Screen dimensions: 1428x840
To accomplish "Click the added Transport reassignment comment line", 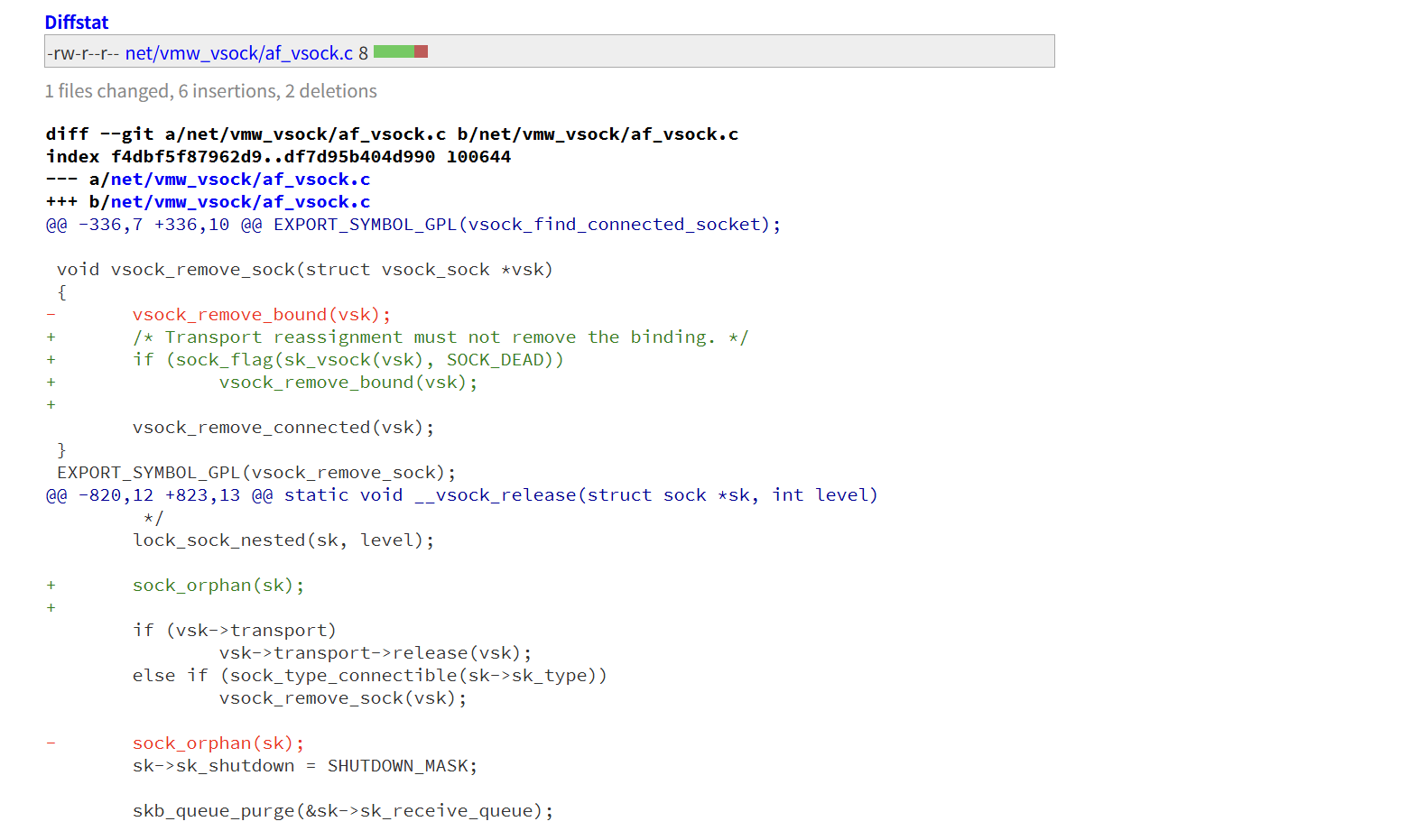I will click(x=440, y=337).
